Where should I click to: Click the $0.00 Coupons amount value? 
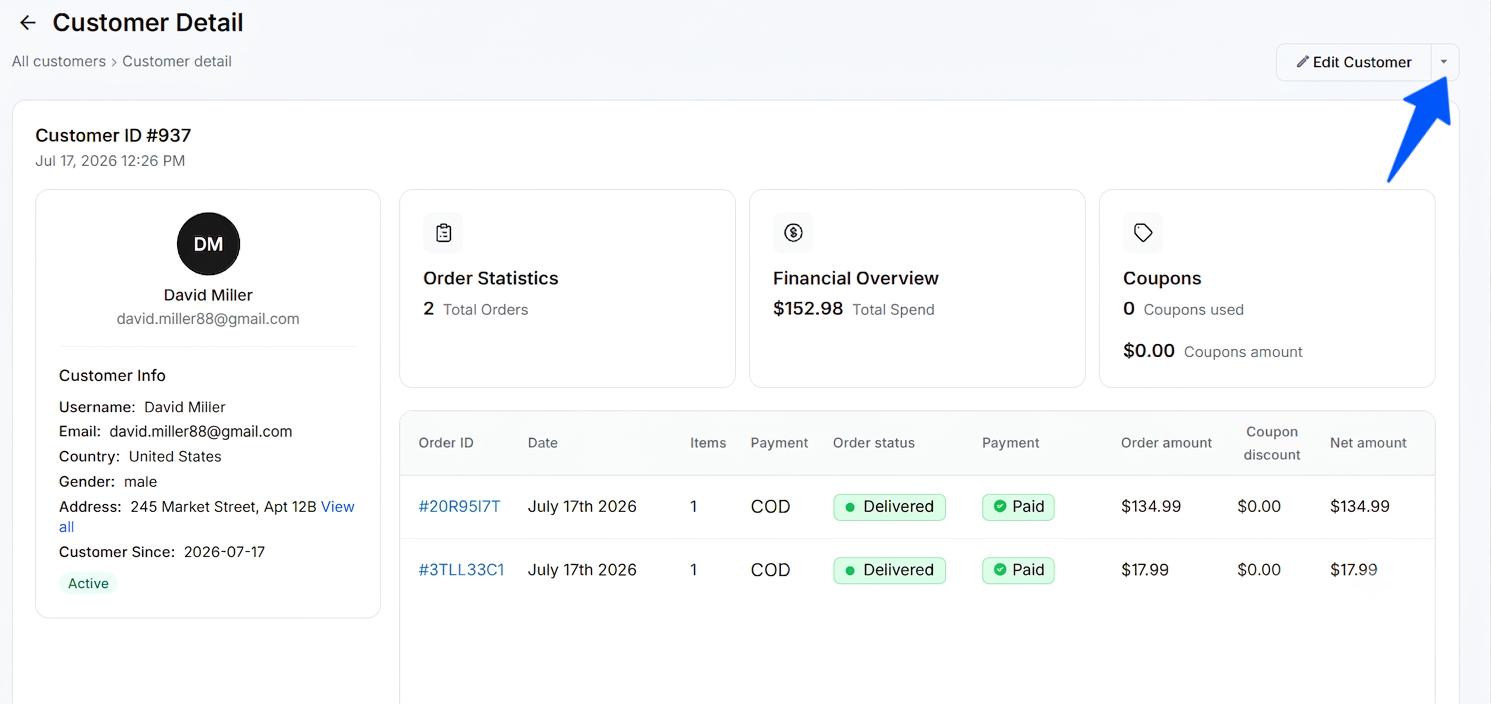(1149, 351)
